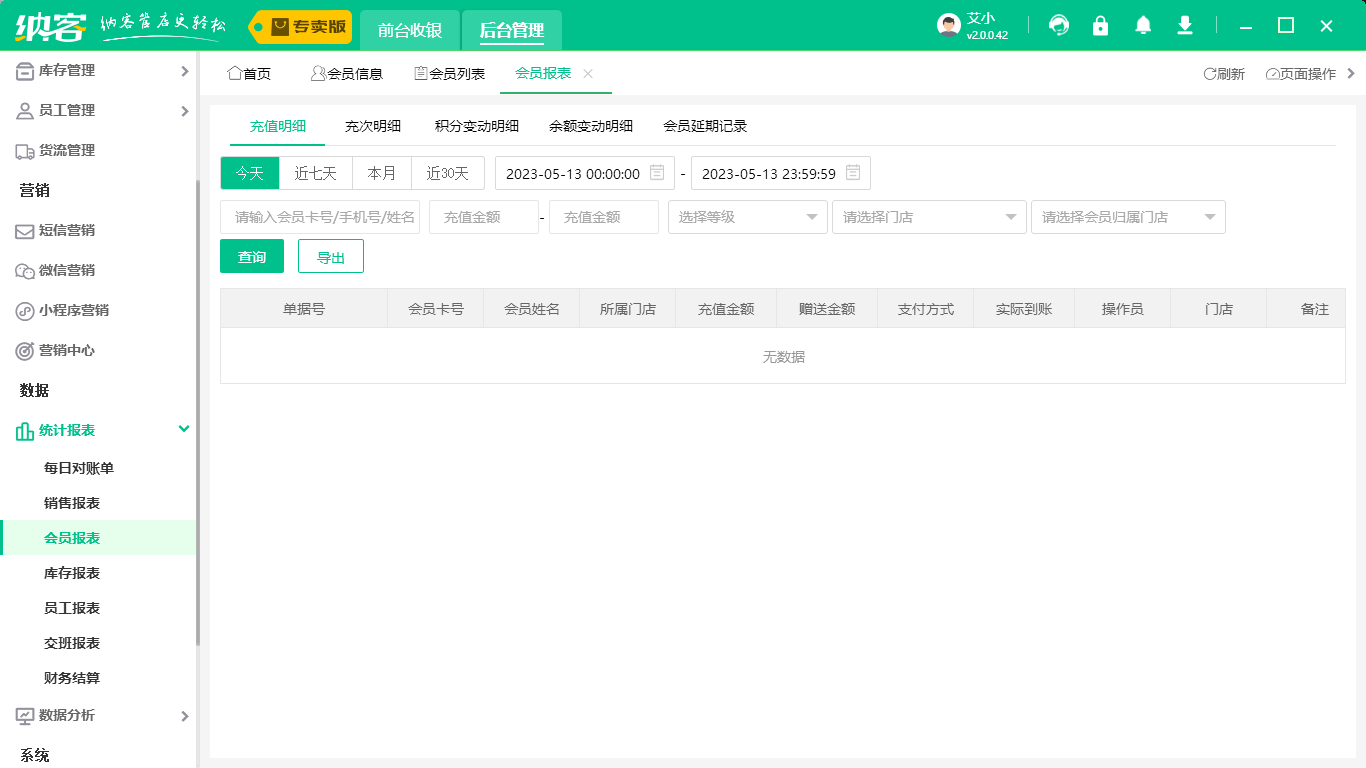Screen dimensions: 1366x768
Task: Click the 导出 export button
Action: click(330, 256)
